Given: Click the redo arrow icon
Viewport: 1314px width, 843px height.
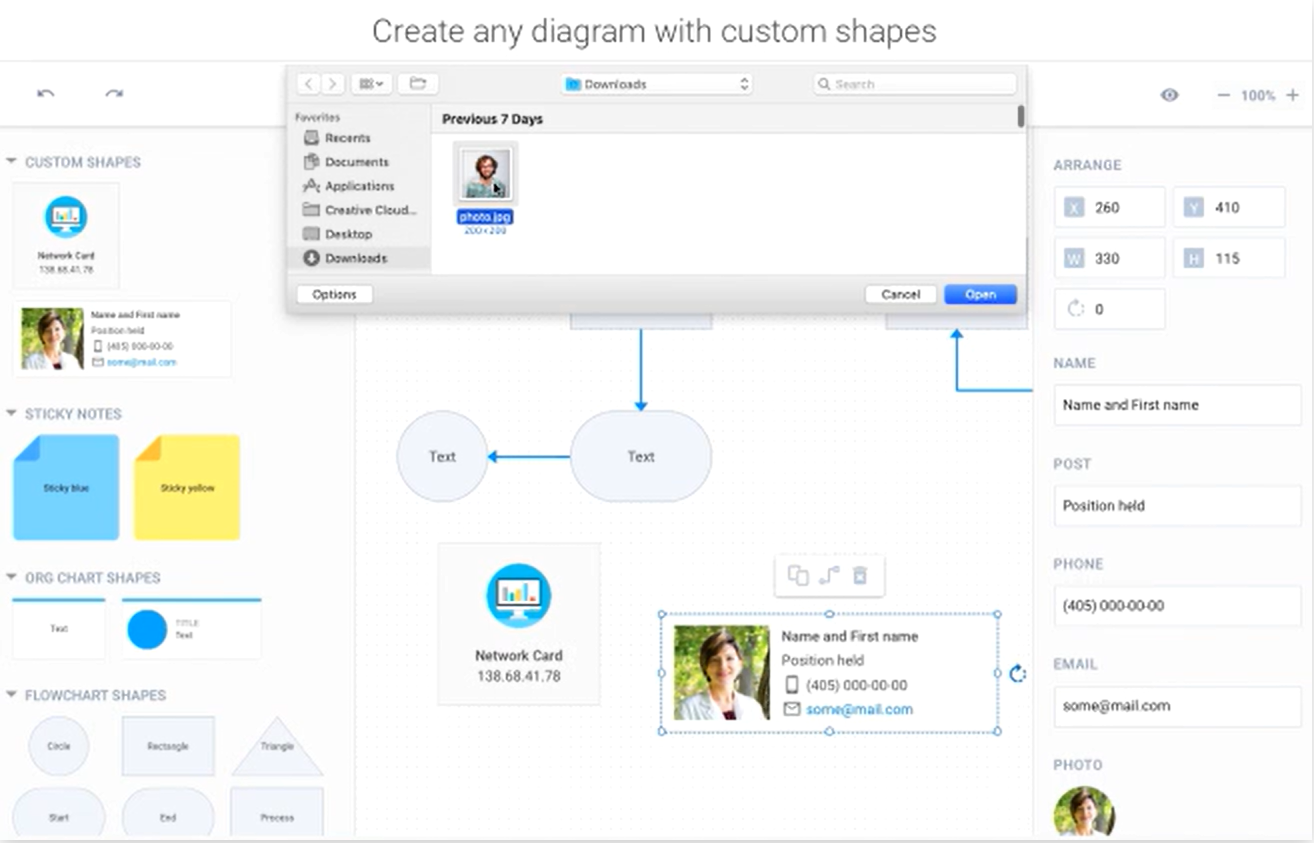Looking at the screenshot, I should click(x=114, y=94).
